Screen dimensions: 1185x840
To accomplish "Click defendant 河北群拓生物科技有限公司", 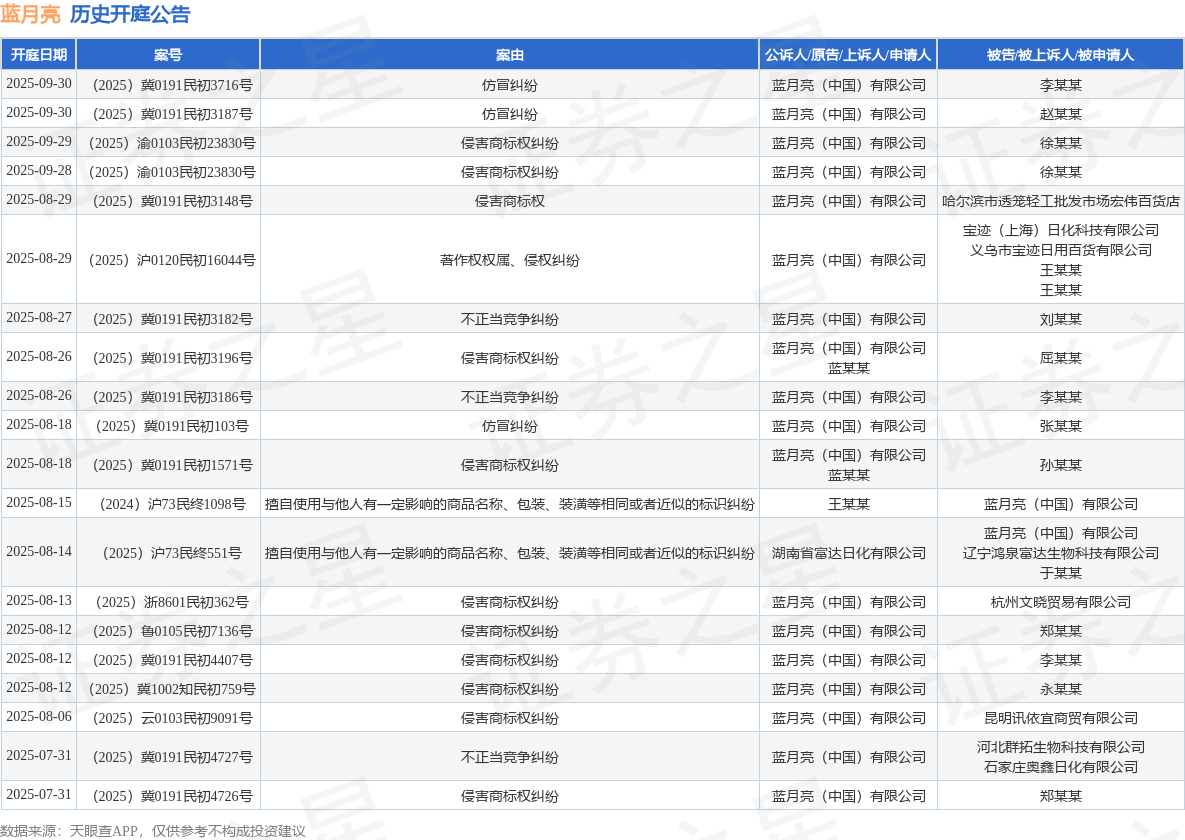I will click(x=1060, y=747).
